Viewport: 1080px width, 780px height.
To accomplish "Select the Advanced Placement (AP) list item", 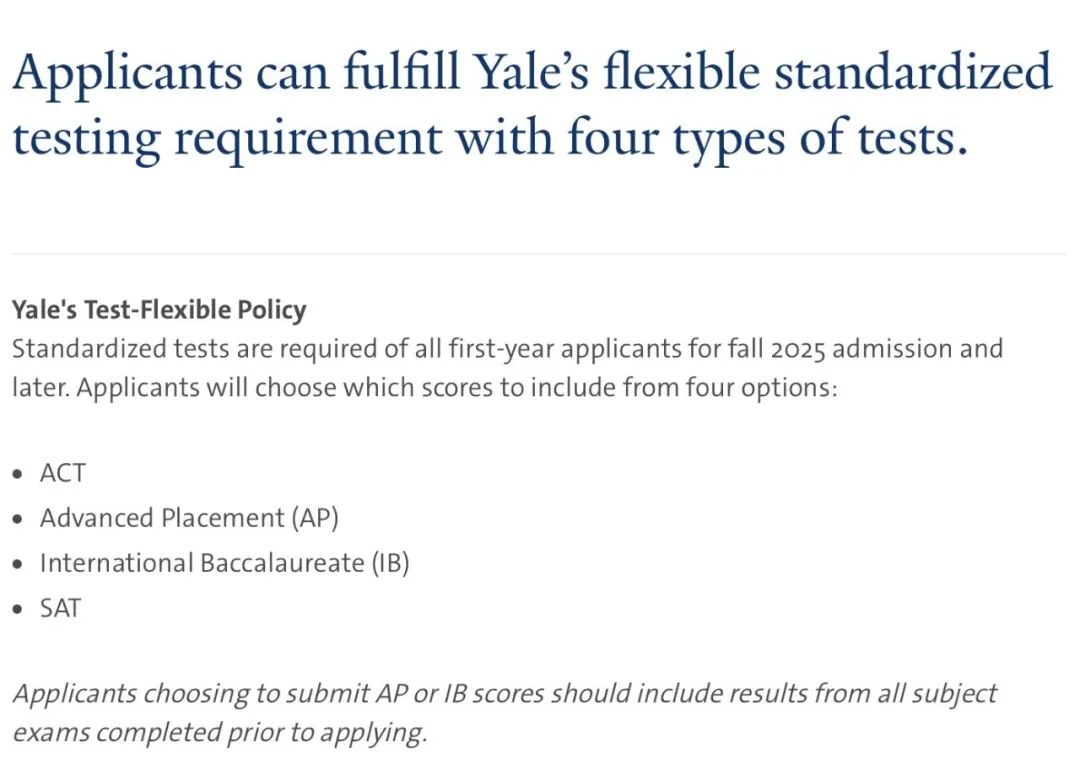I will pyautogui.click(x=189, y=518).
